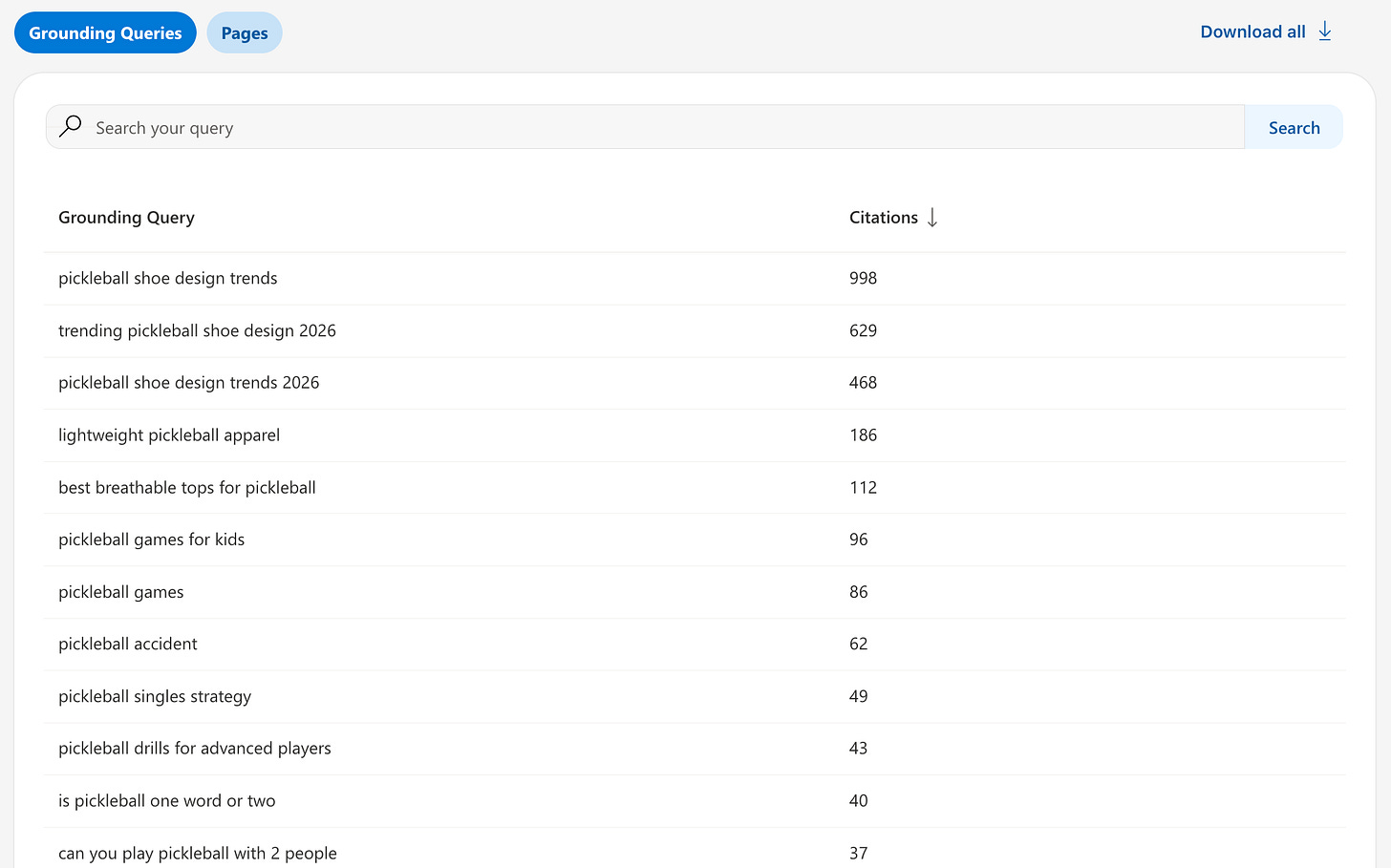Click the citation count 49
Viewport: 1391px width, 868px height.
858,696
